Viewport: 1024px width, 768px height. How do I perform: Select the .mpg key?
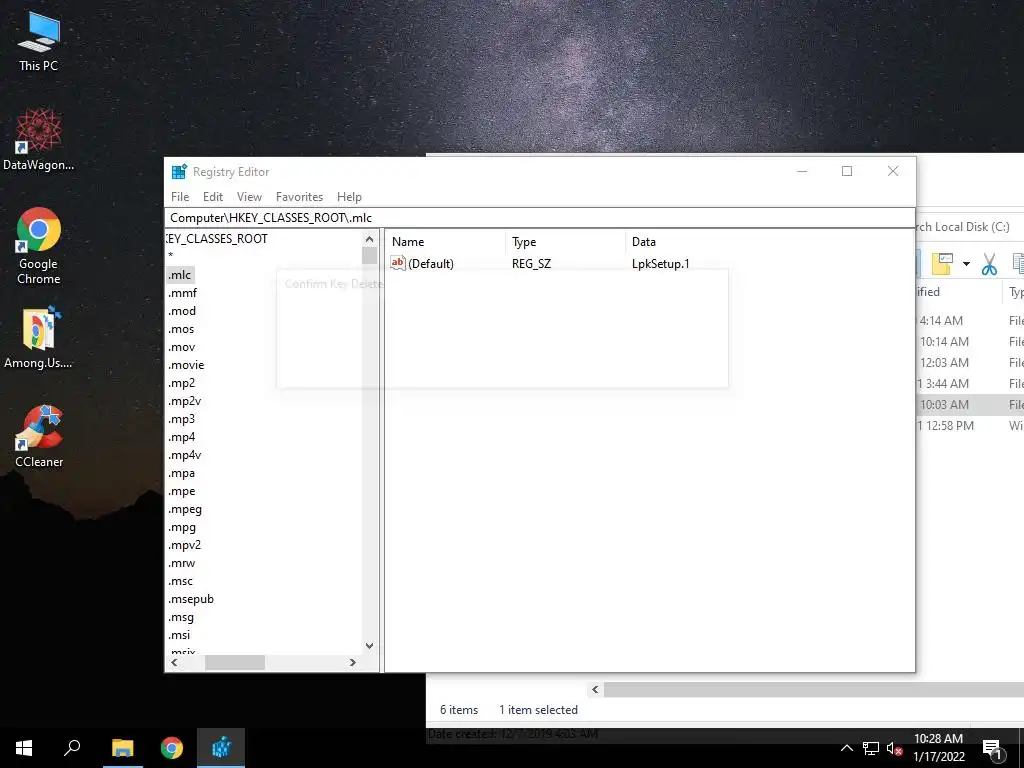(x=182, y=527)
